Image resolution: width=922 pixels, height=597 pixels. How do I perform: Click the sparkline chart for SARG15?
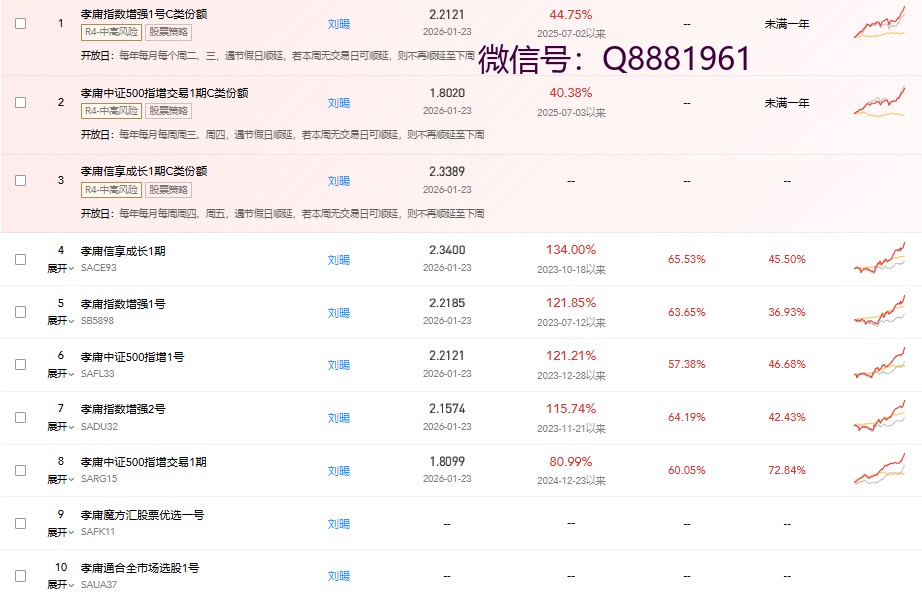tap(879, 470)
